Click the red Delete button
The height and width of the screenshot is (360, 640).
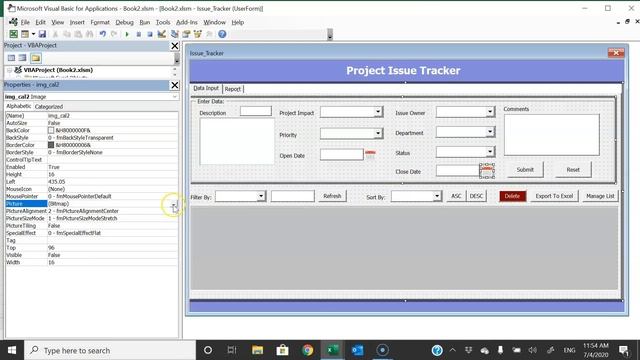[x=512, y=196]
